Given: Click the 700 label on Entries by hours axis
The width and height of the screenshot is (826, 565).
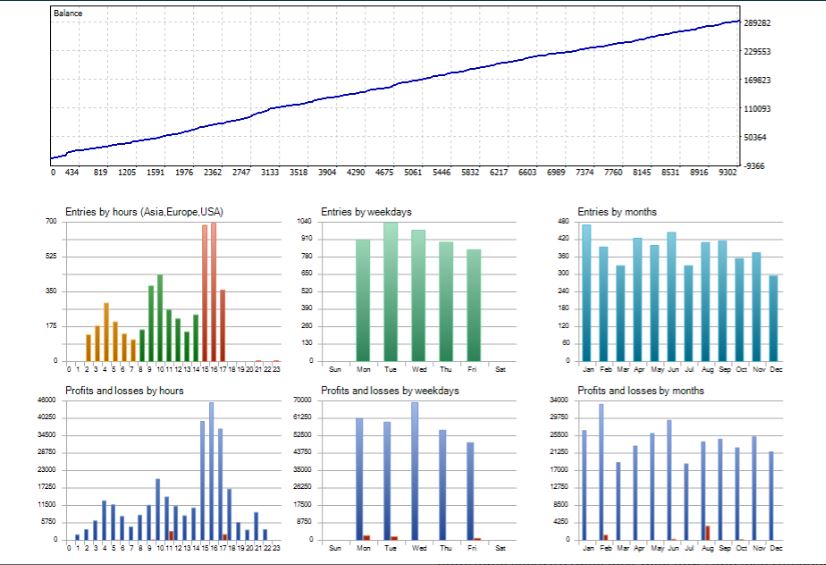Looking at the screenshot, I should 51,221.
